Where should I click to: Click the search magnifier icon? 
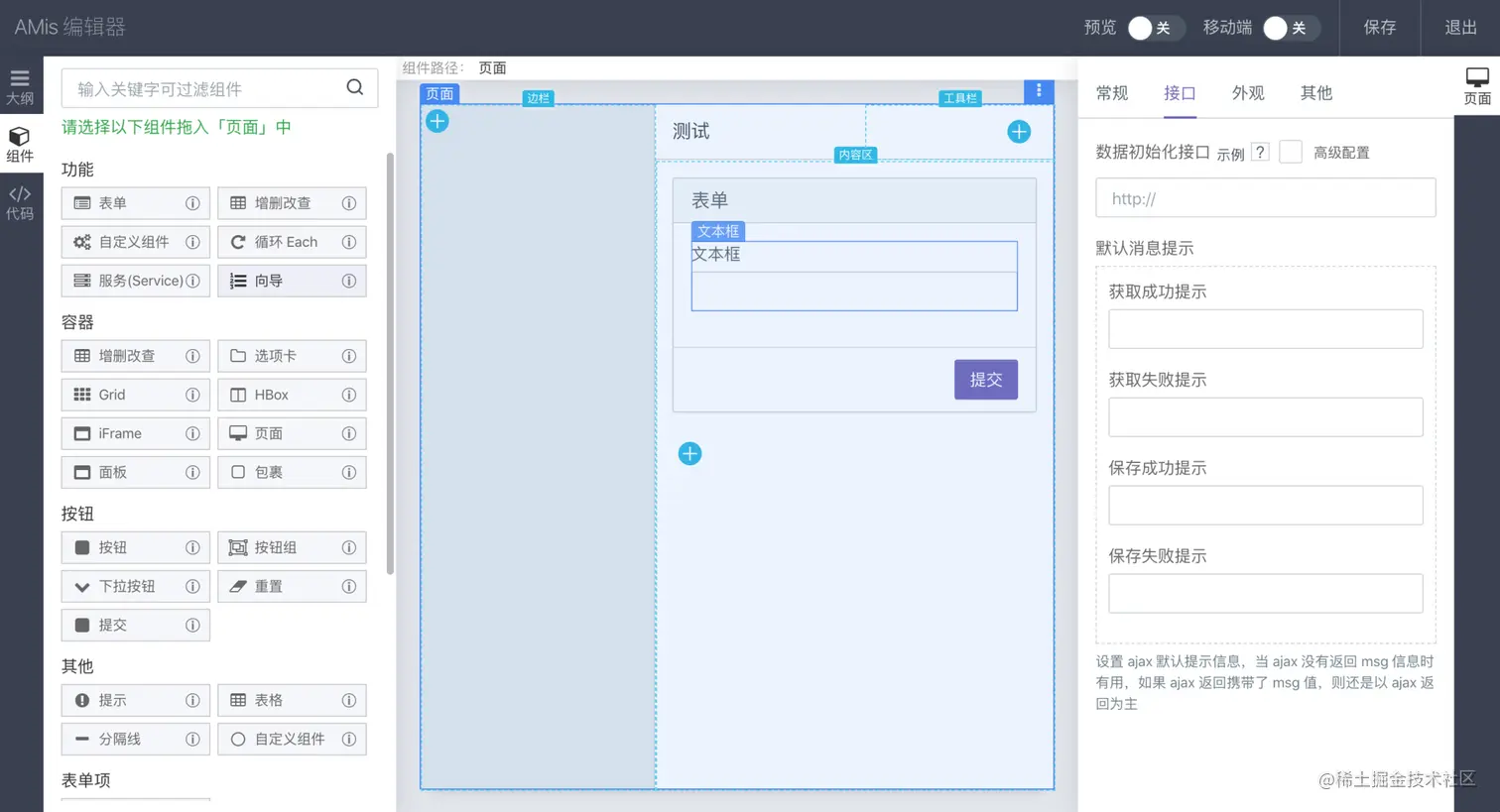tap(354, 88)
